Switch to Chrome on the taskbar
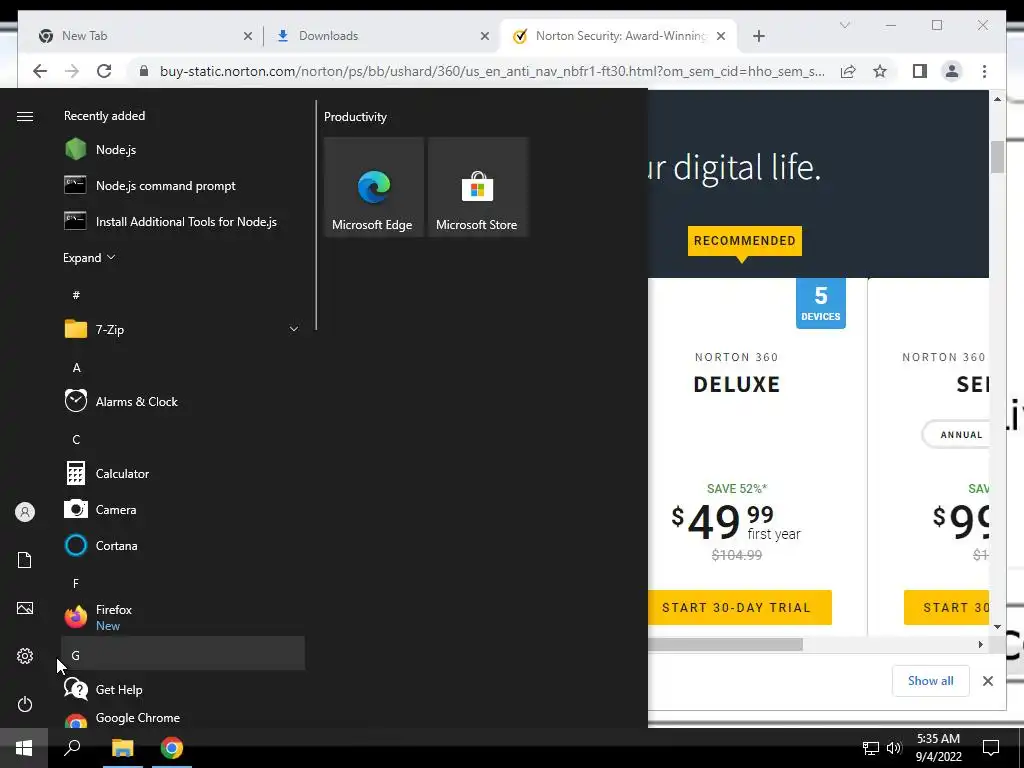 point(172,748)
